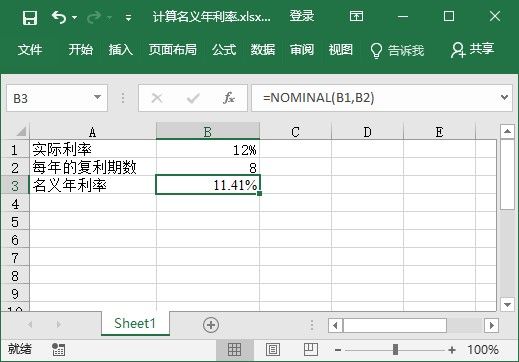This screenshot has width=519, height=362.
Task: Click the vertical scrollbar thumb
Action: point(507,174)
